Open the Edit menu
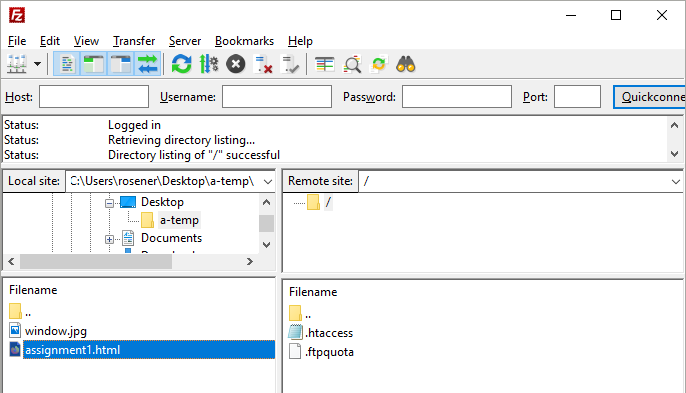The image size is (686, 393). [49, 41]
